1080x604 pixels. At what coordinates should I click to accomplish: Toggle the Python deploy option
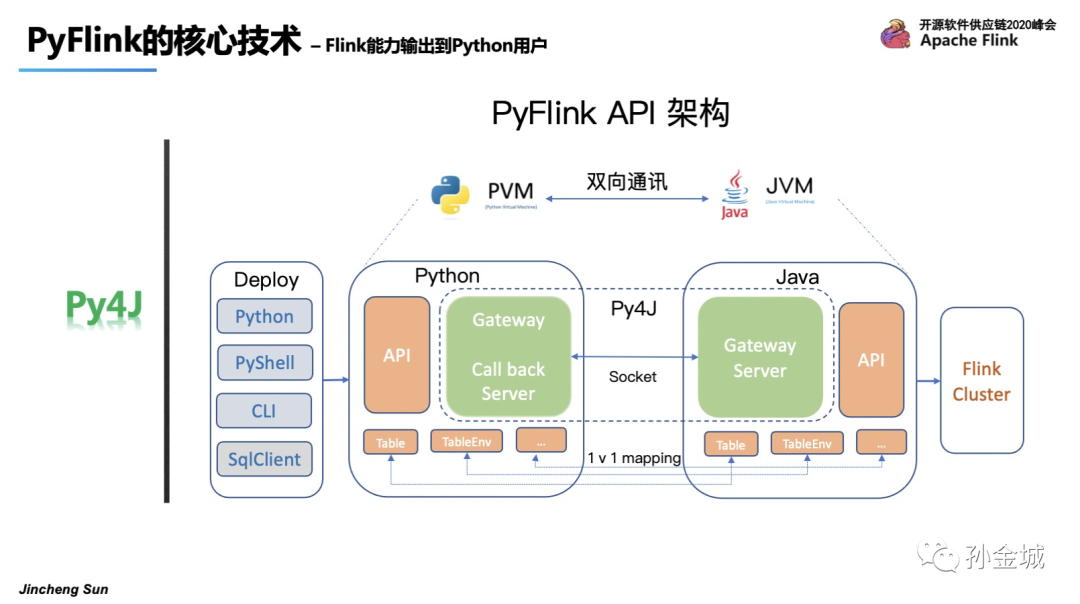264,316
